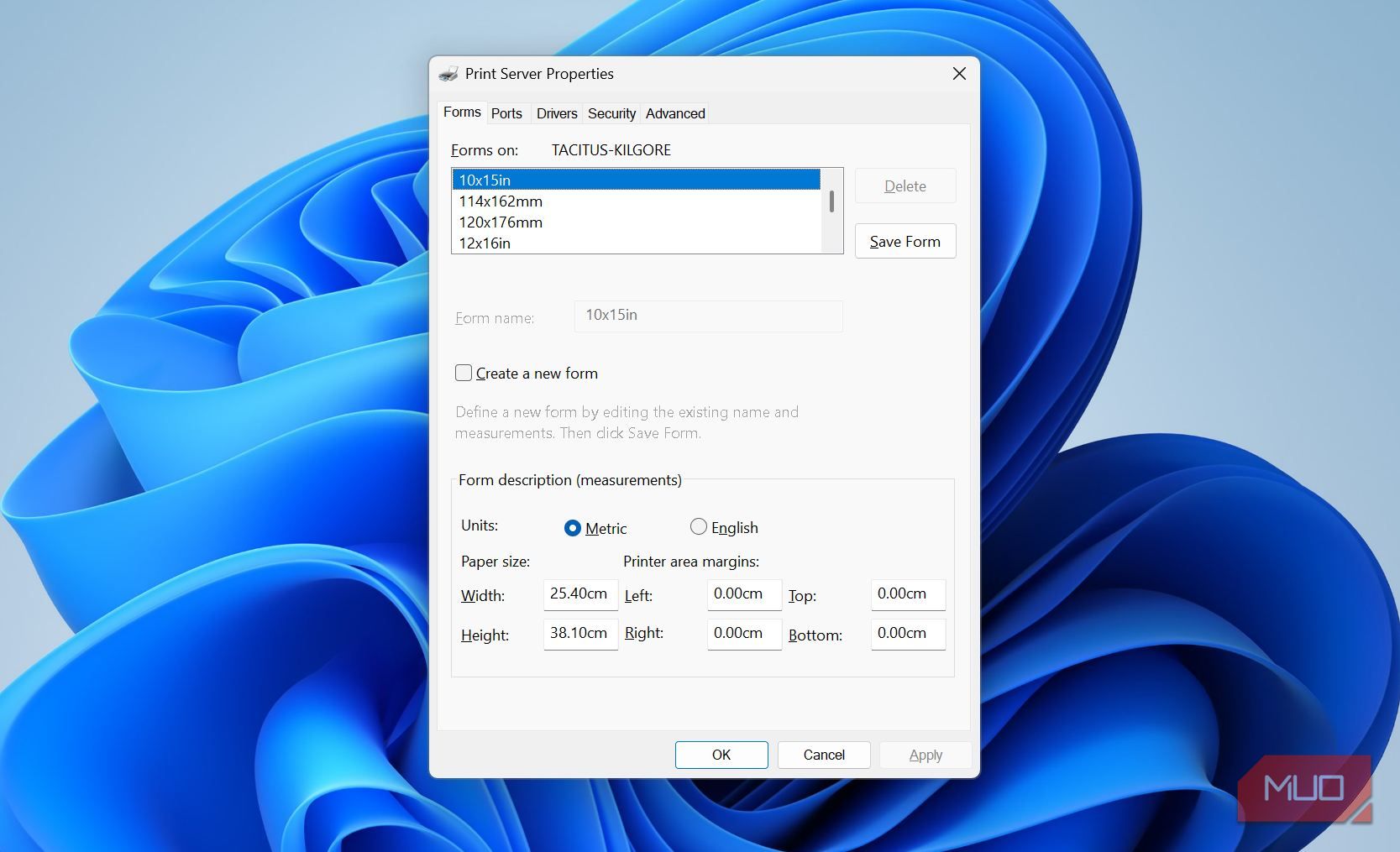Click the TACITUS-KILGORE server name text
This screenshot has width=1400, height=852.
[x=611, y=150]
